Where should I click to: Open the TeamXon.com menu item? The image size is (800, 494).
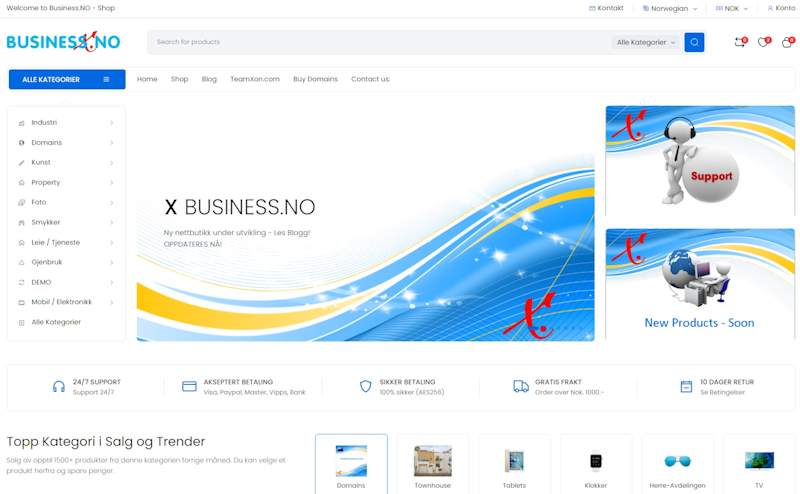[255, 79]
